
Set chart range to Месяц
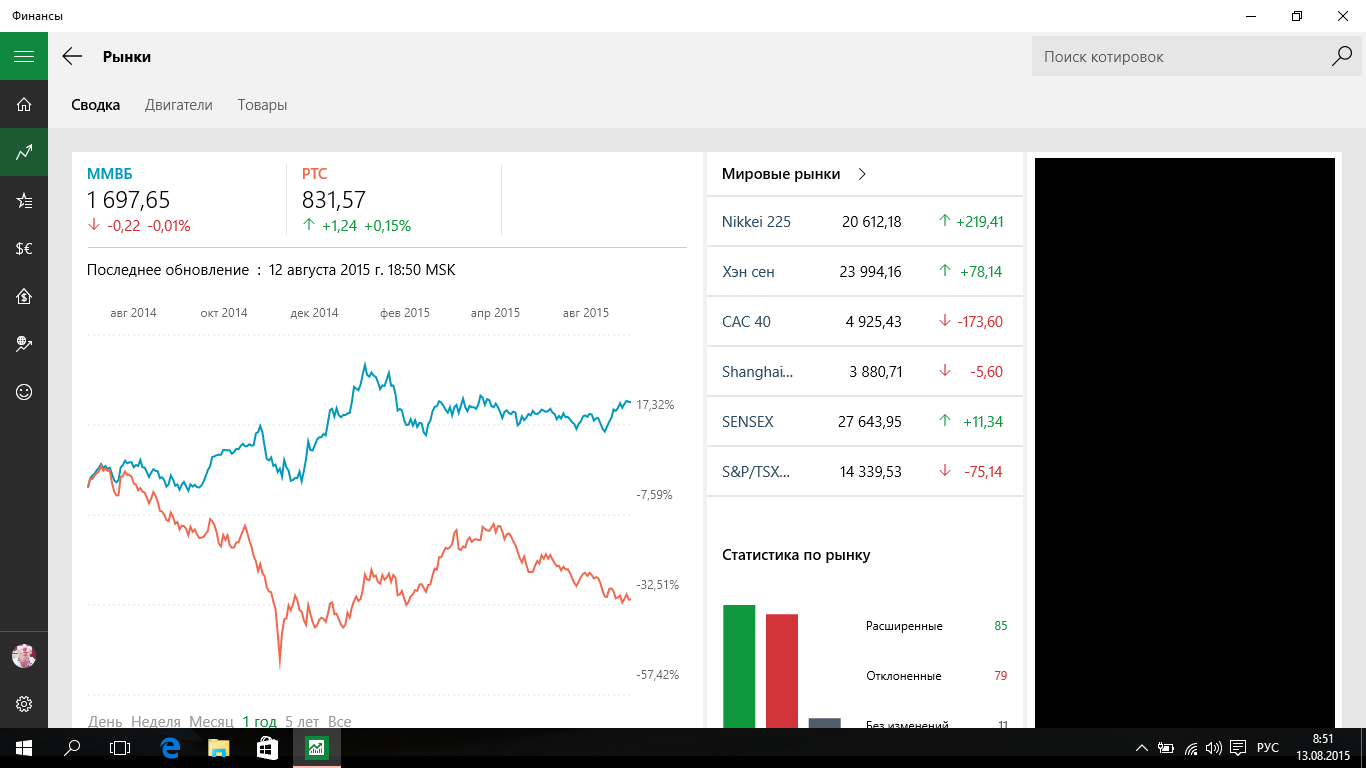pos(211,721)
